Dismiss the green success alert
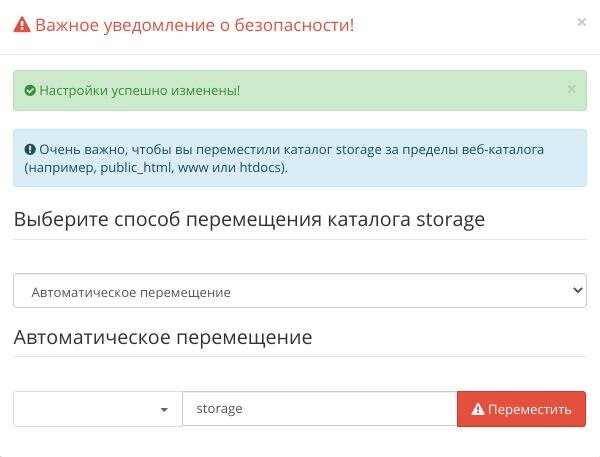 [x=571, y=89]
